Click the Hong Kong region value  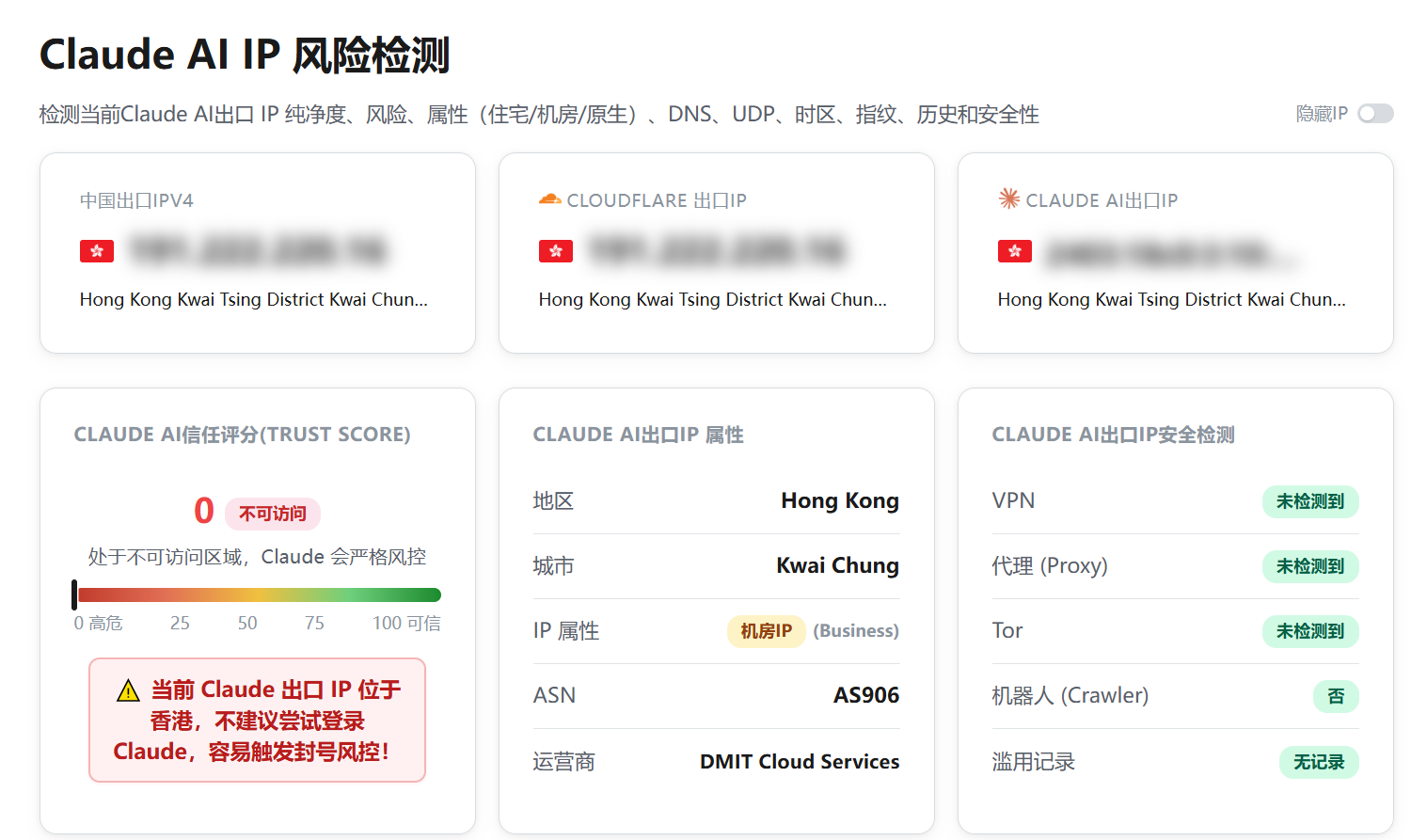coord(840,500)
